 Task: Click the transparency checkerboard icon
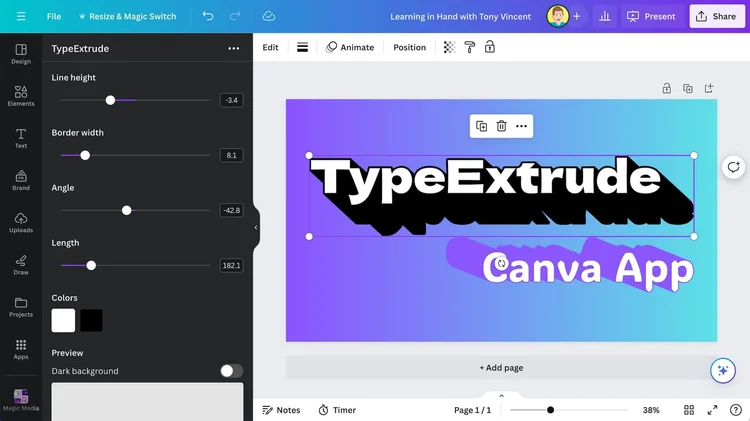tap(449, 47)
